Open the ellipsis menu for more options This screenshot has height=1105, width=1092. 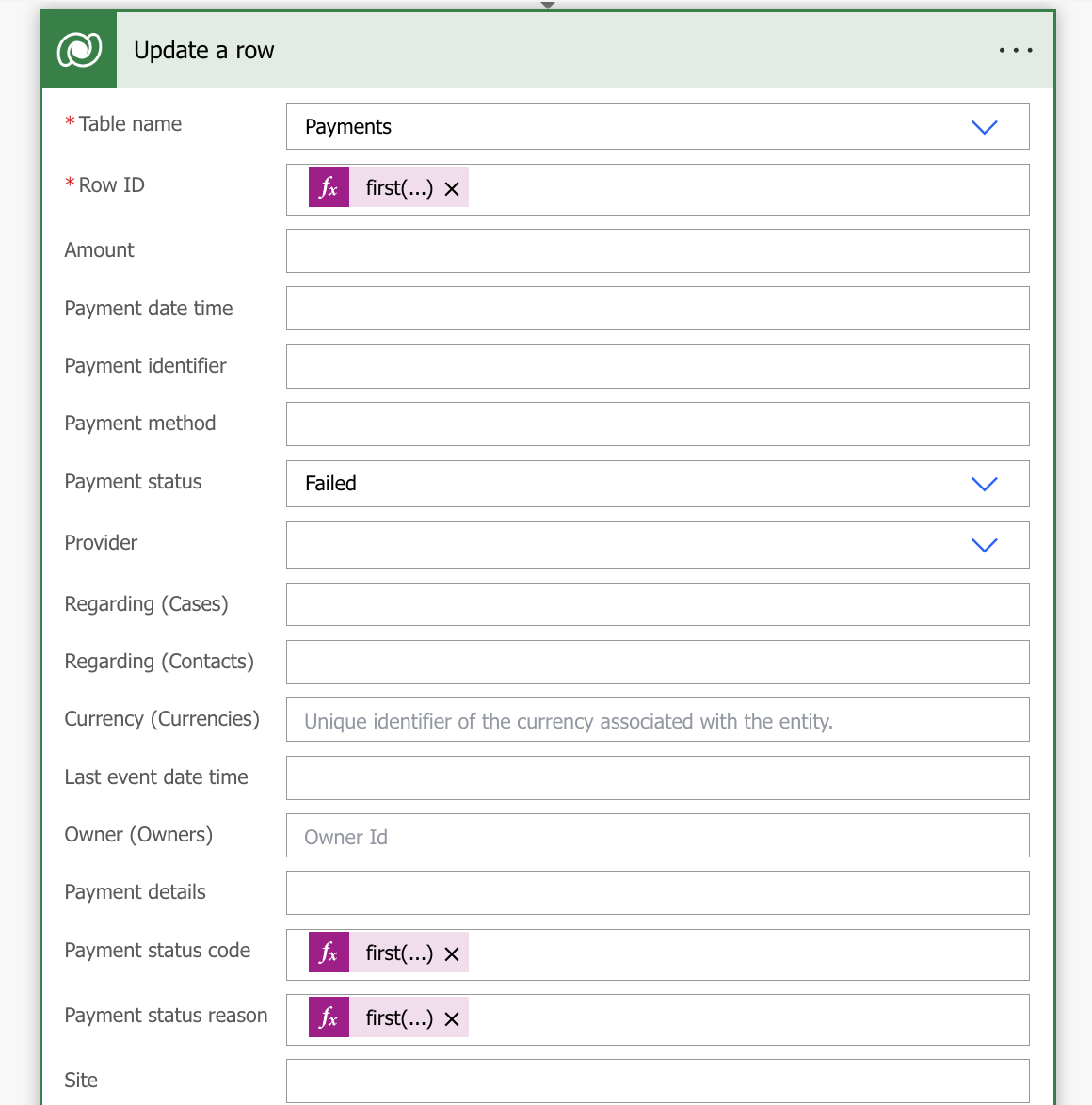[1016, 50]
